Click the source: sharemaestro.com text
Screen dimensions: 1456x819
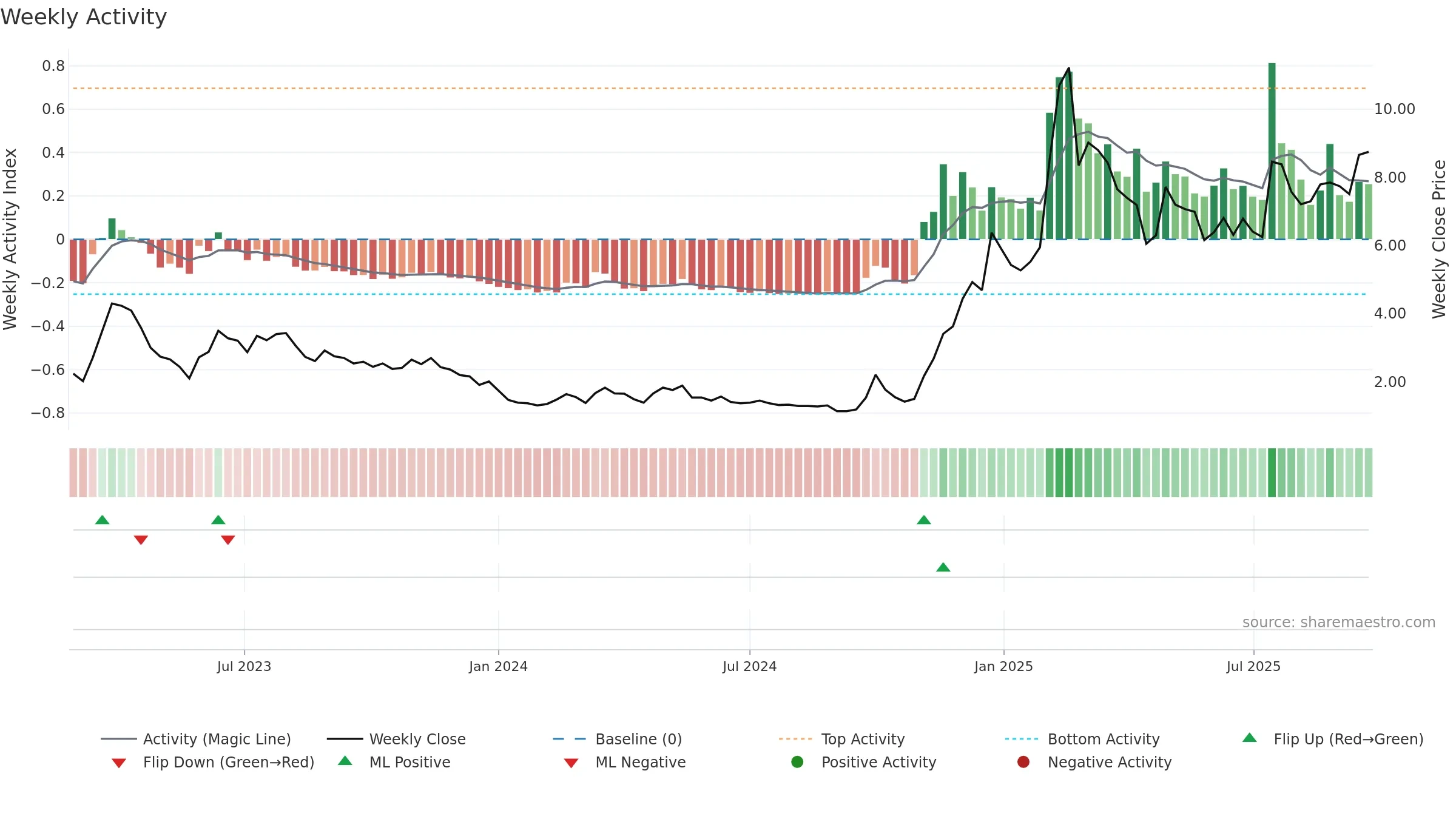1339,622
